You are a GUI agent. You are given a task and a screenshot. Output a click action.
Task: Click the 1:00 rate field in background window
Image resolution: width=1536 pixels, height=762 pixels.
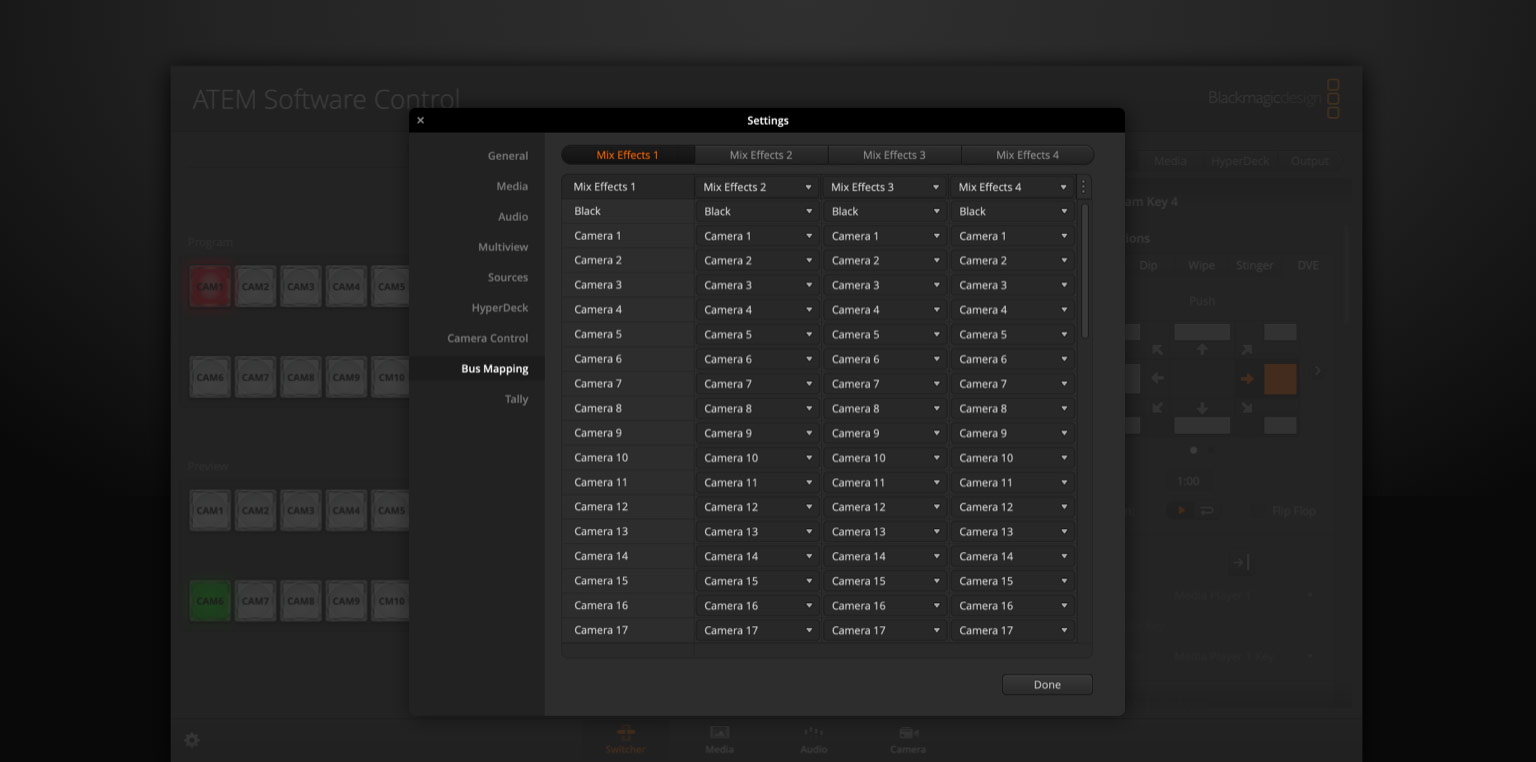click(1188, 481)
